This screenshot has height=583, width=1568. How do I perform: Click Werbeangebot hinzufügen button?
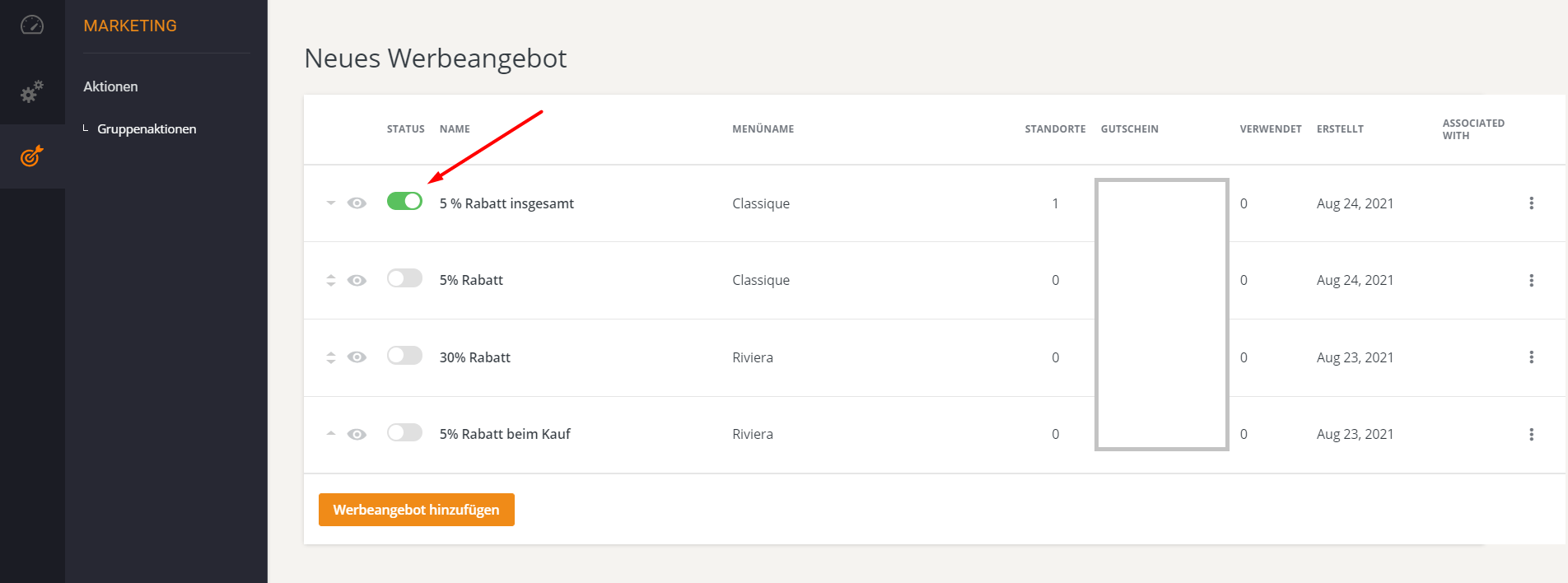(x=417, y=510)
